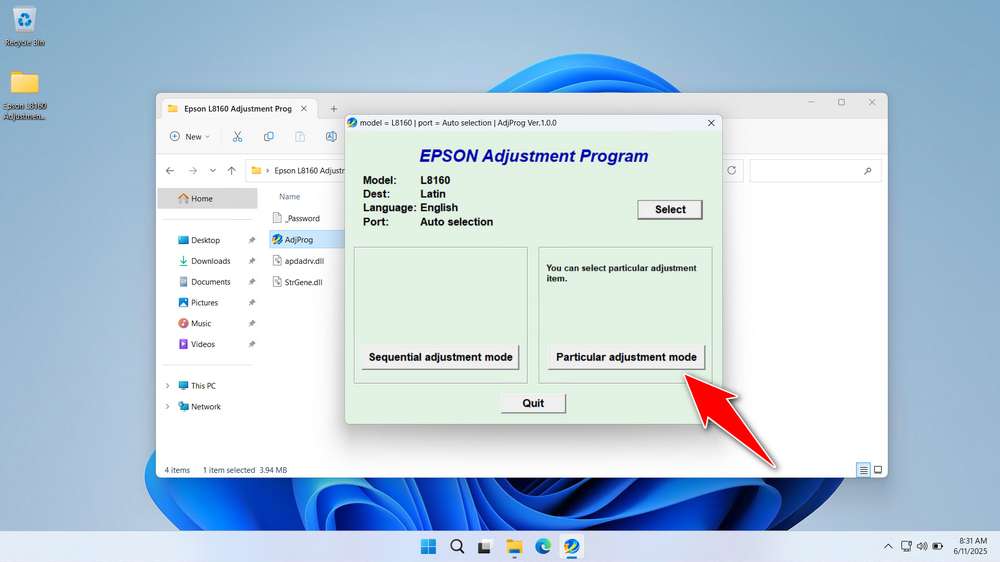Go up one folder level in File Explorer
Screen dimensions: 1000x562
coord(232,170)
